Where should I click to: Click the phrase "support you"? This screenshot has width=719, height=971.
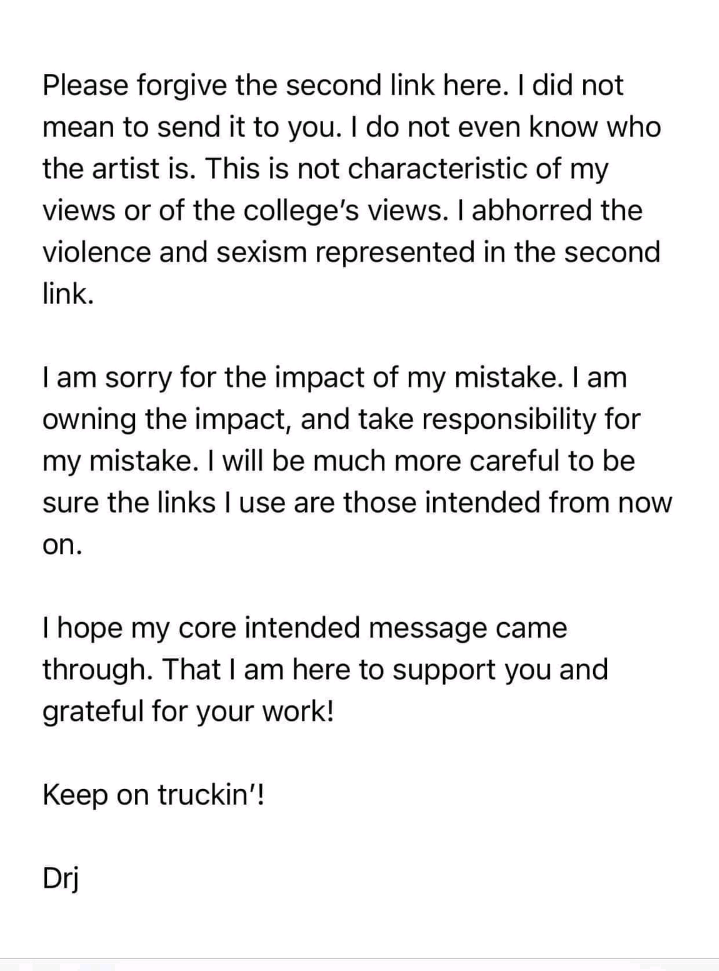pos(495,670)
